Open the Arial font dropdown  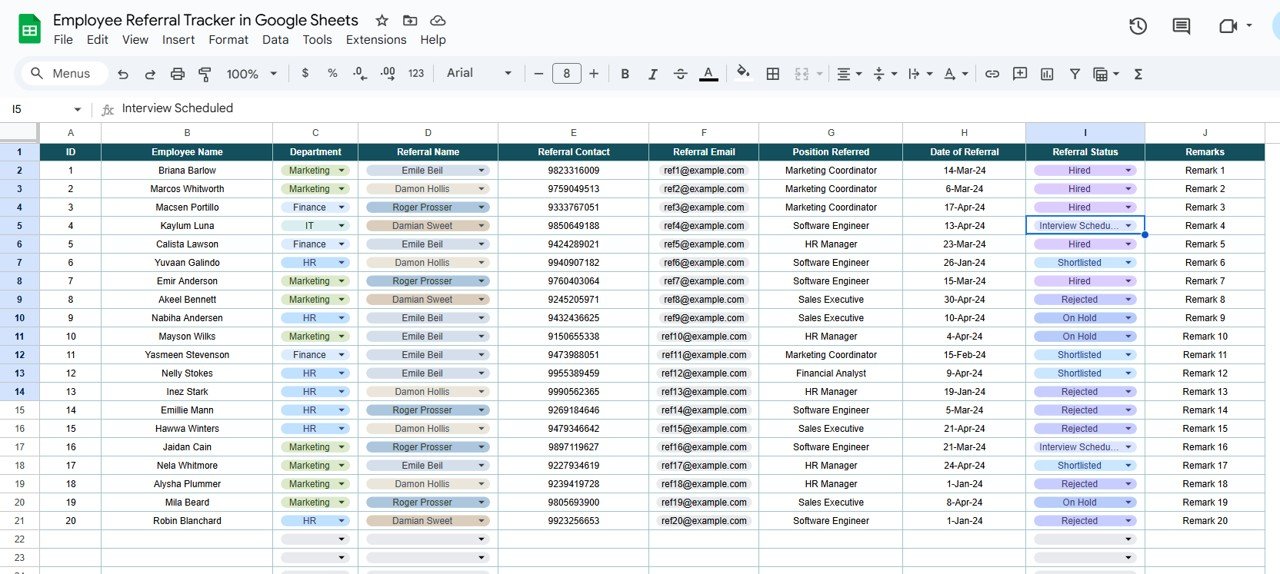(479, 74)
